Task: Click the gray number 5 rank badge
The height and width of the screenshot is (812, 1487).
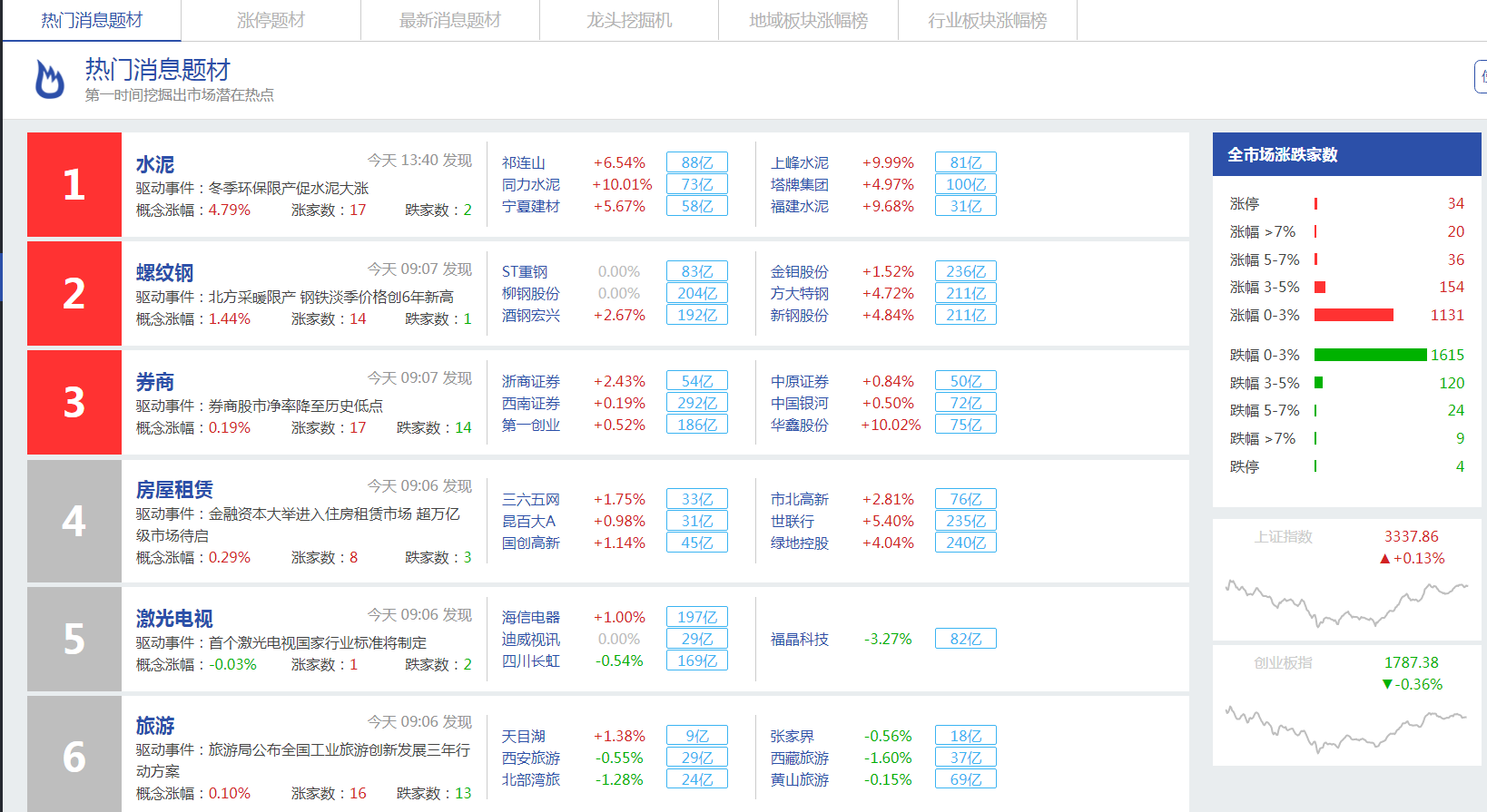Action: pos(74,640)
